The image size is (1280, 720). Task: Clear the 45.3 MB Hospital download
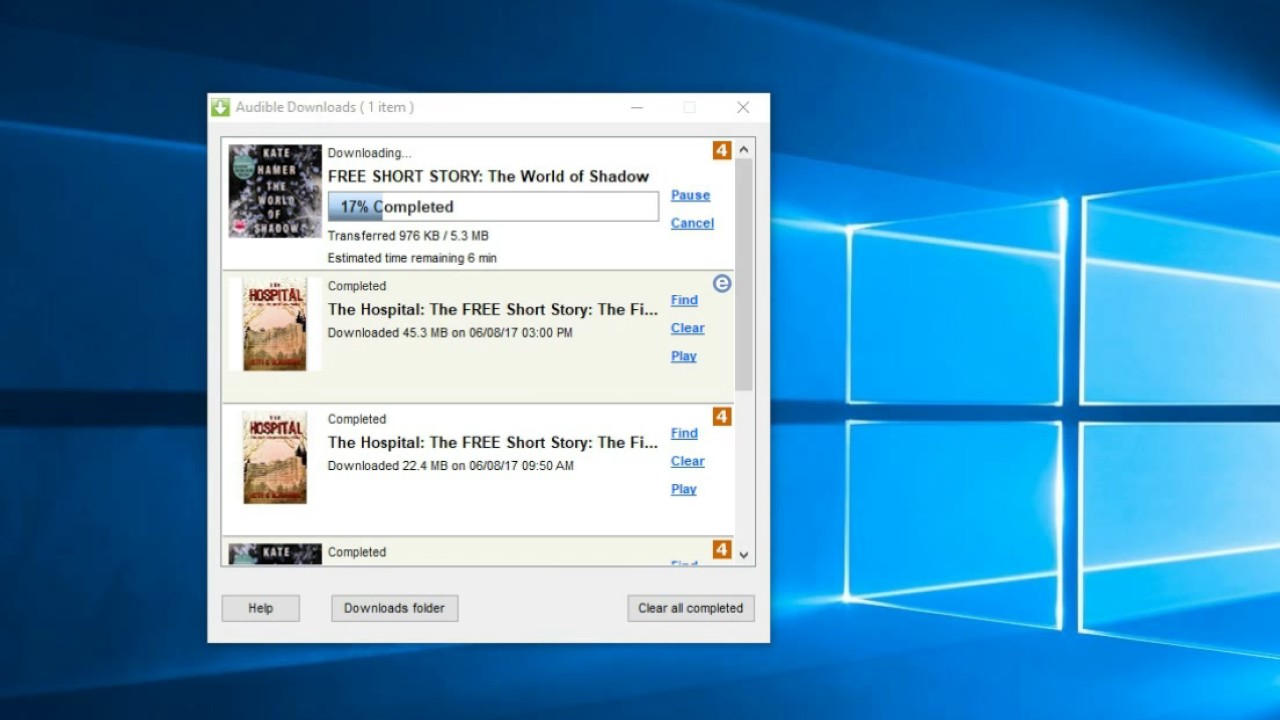687,328
